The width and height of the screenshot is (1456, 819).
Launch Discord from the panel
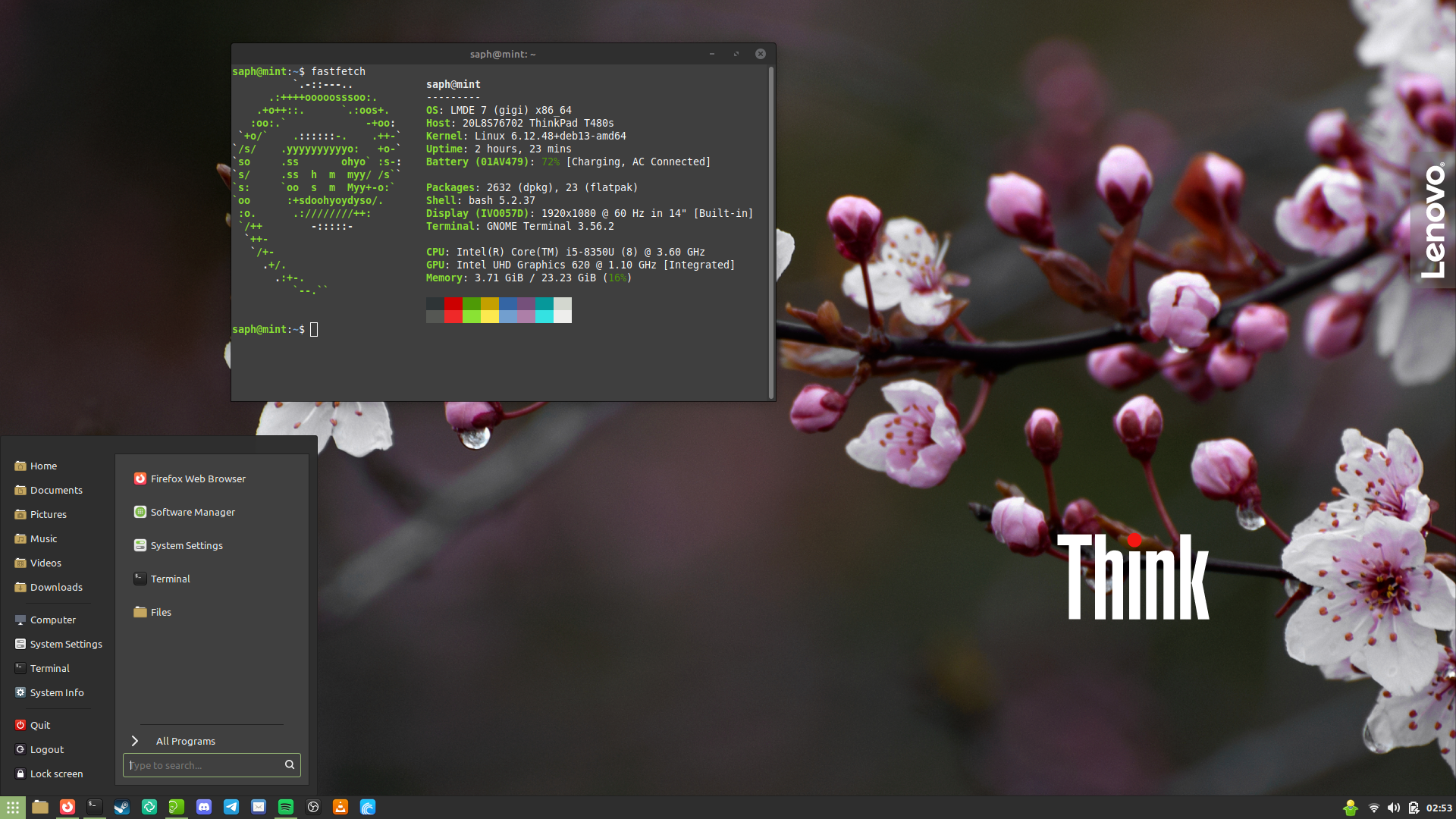tap(204, 808)
